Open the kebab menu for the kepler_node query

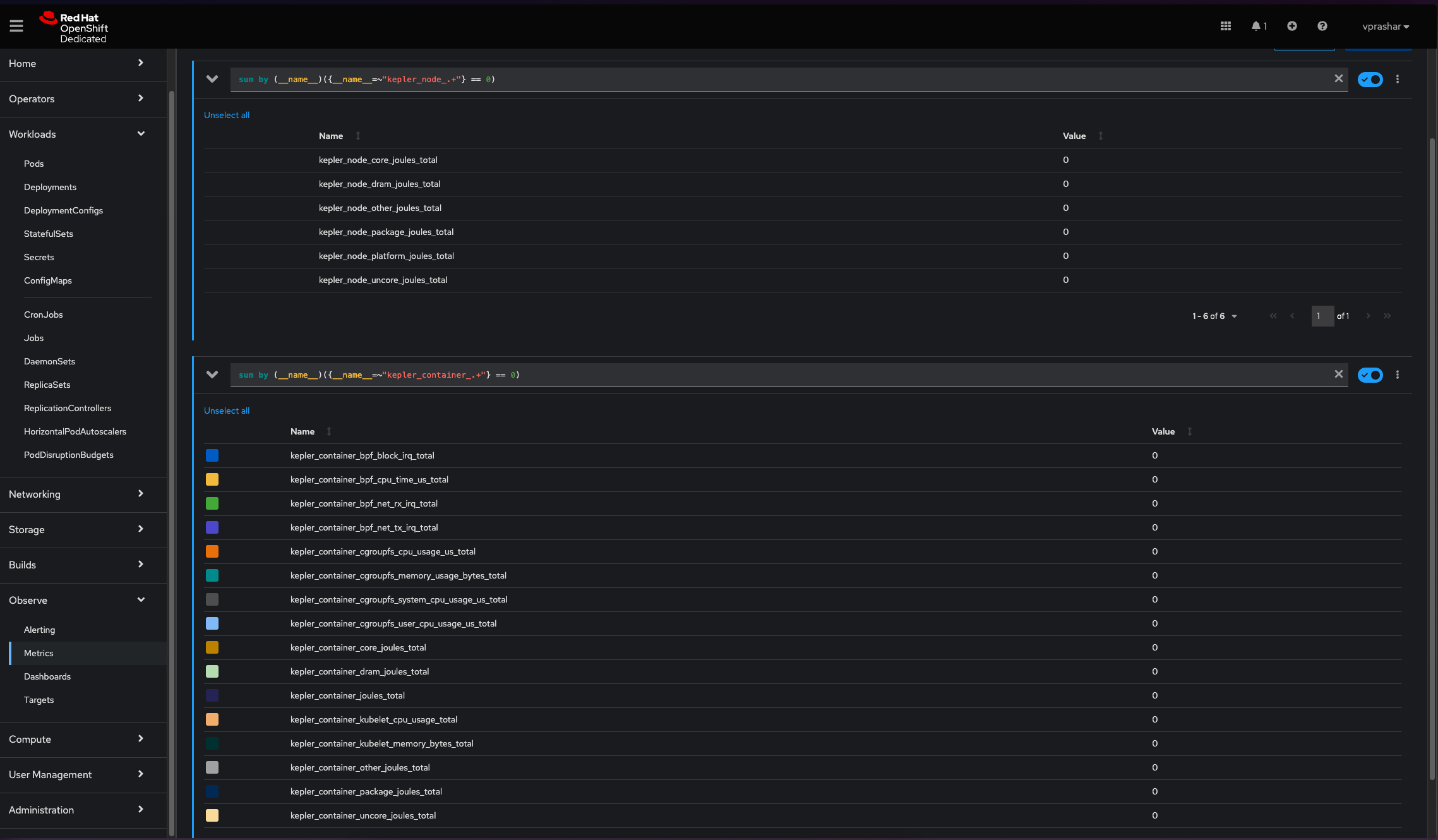1397,79
